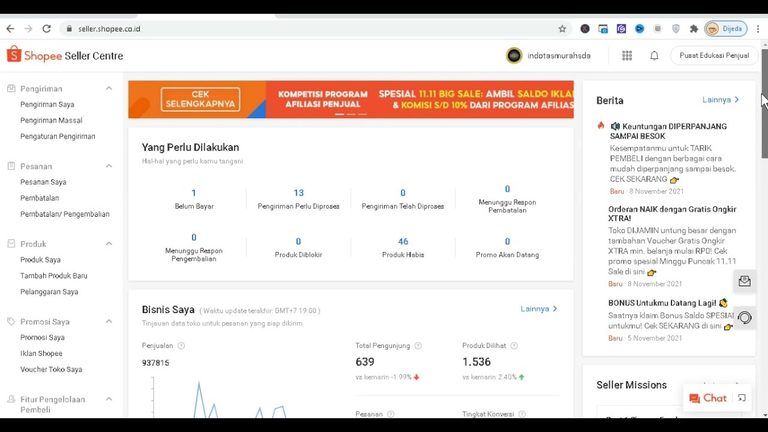The height and width of the screenshot is (432, 768).
Task: Click the page vertical scrollbar
Action: pos(765,103)
